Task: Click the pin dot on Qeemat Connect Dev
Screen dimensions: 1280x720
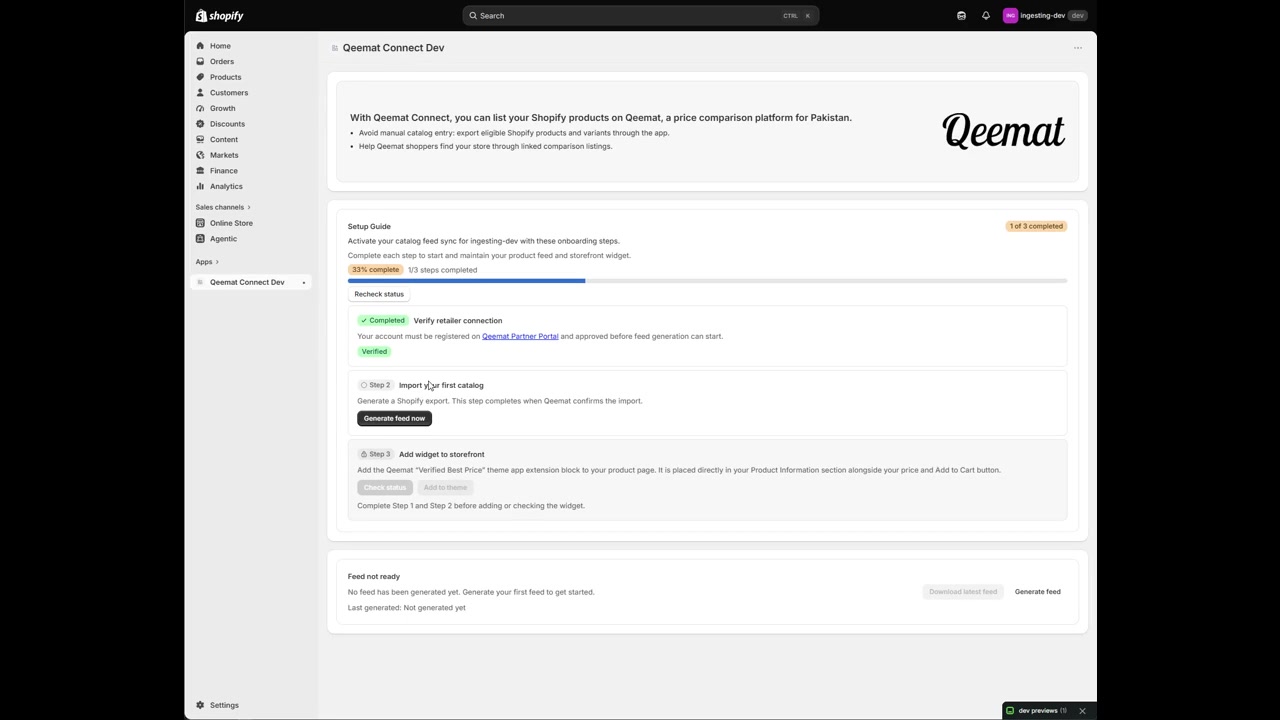Action: pyautogui.click(x=304, y=283)
